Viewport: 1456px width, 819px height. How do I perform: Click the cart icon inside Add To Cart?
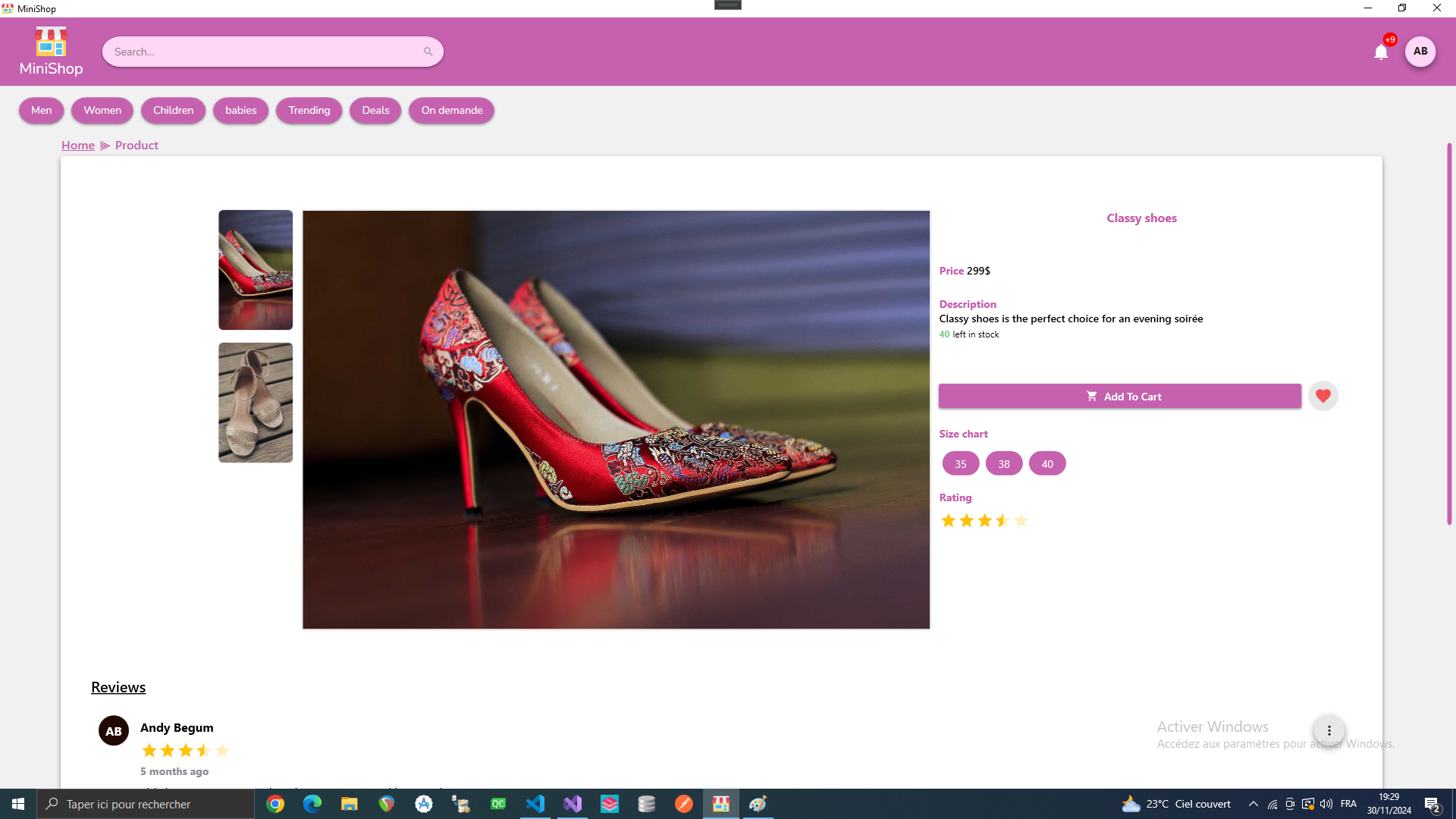[1092, 396]
